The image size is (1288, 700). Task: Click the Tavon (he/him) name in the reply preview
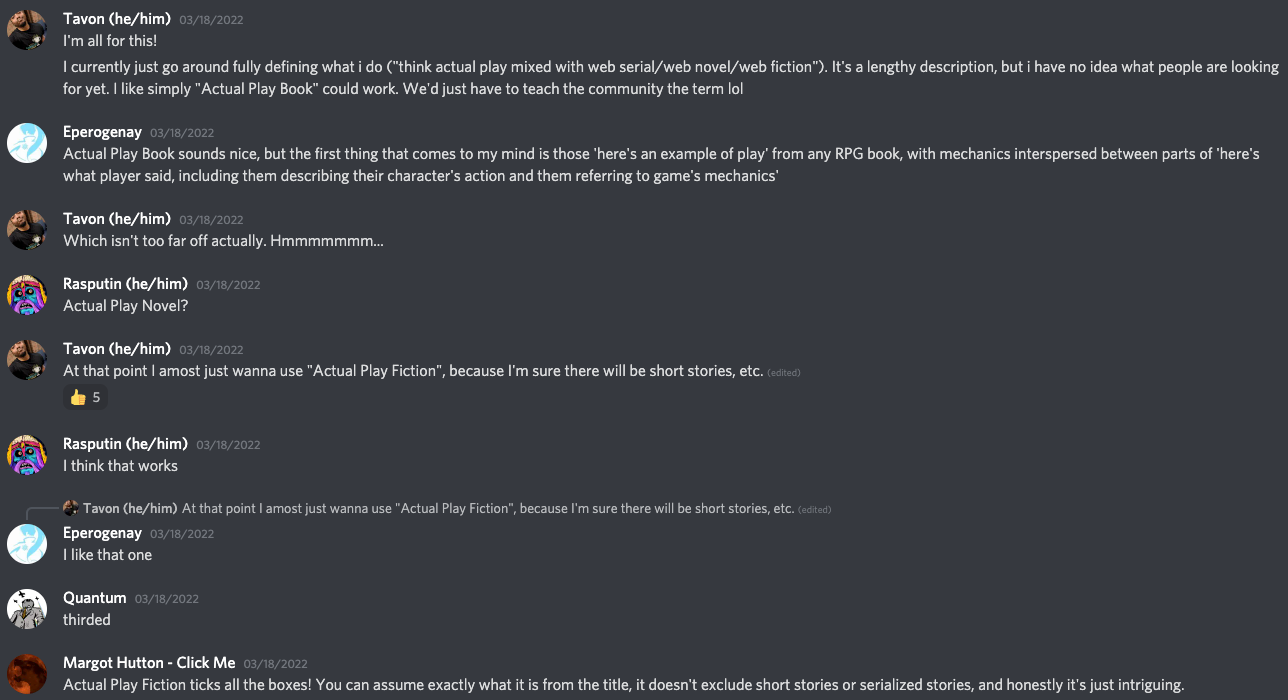(130, 509)
